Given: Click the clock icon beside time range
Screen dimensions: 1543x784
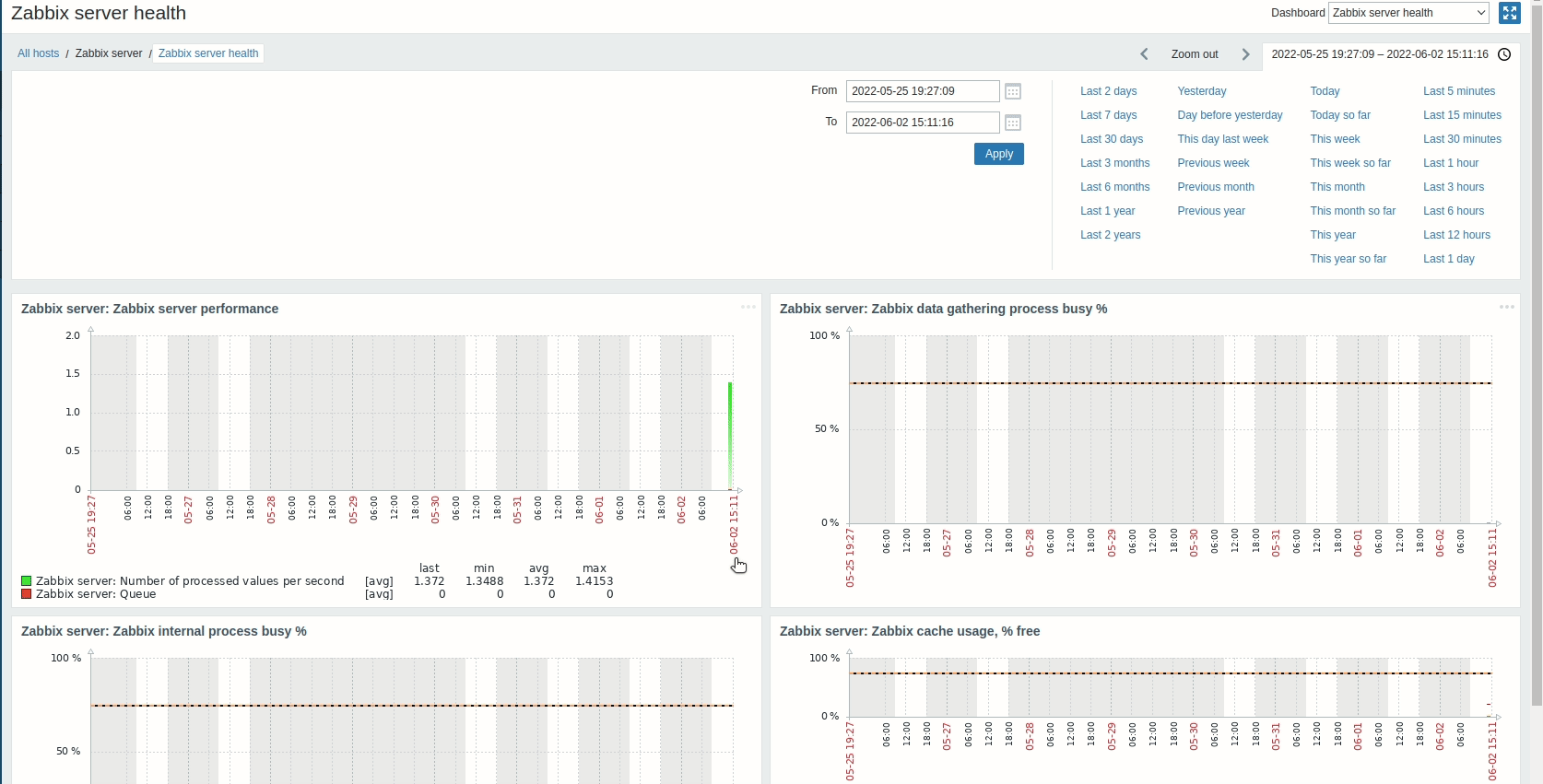Looking at the screenshot, I should coord(1504,54).
